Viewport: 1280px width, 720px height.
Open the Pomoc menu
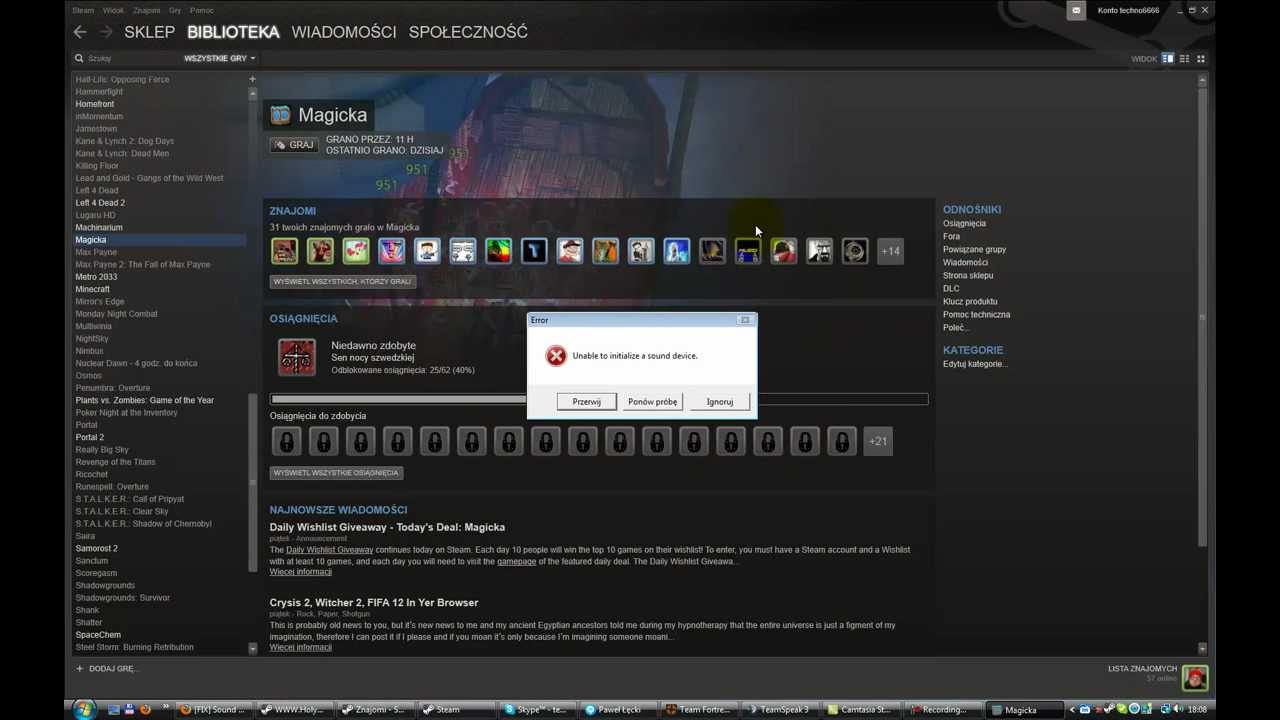pos(202,10)
